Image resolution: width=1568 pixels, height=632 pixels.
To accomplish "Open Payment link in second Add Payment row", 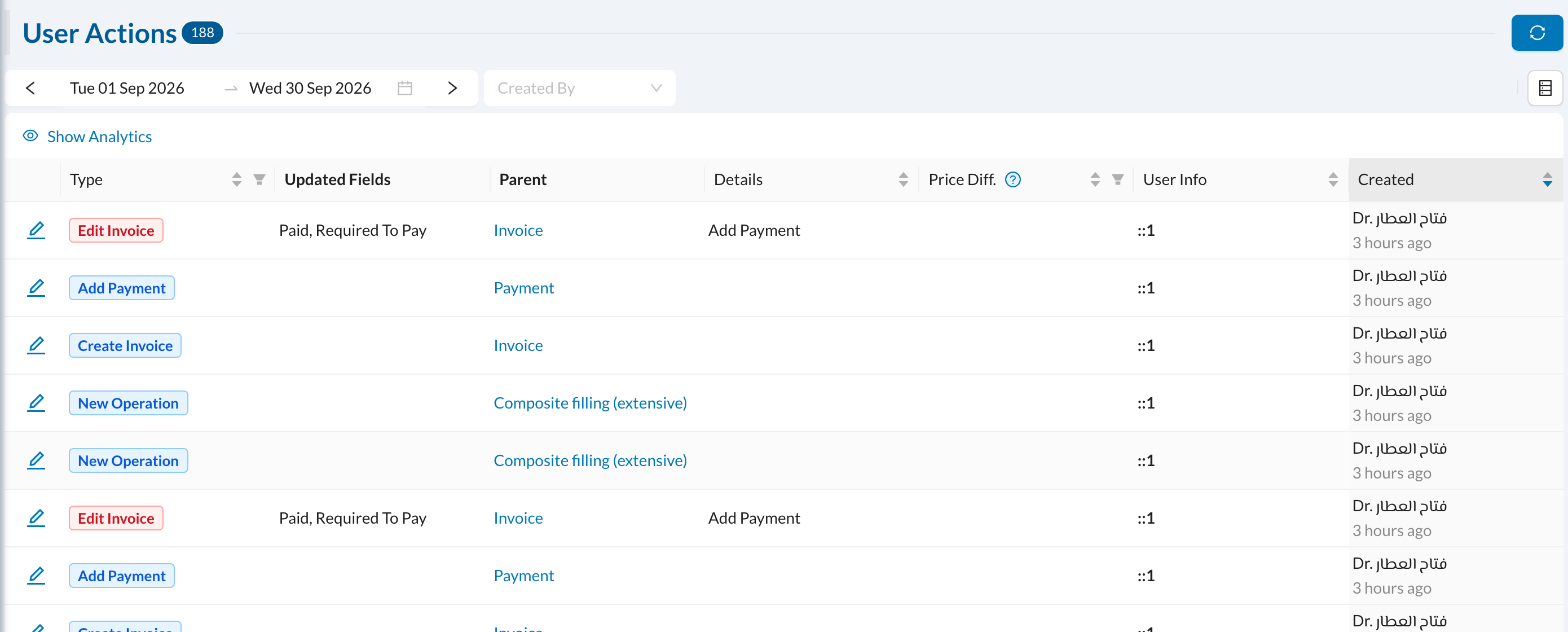I will (523, 576).
